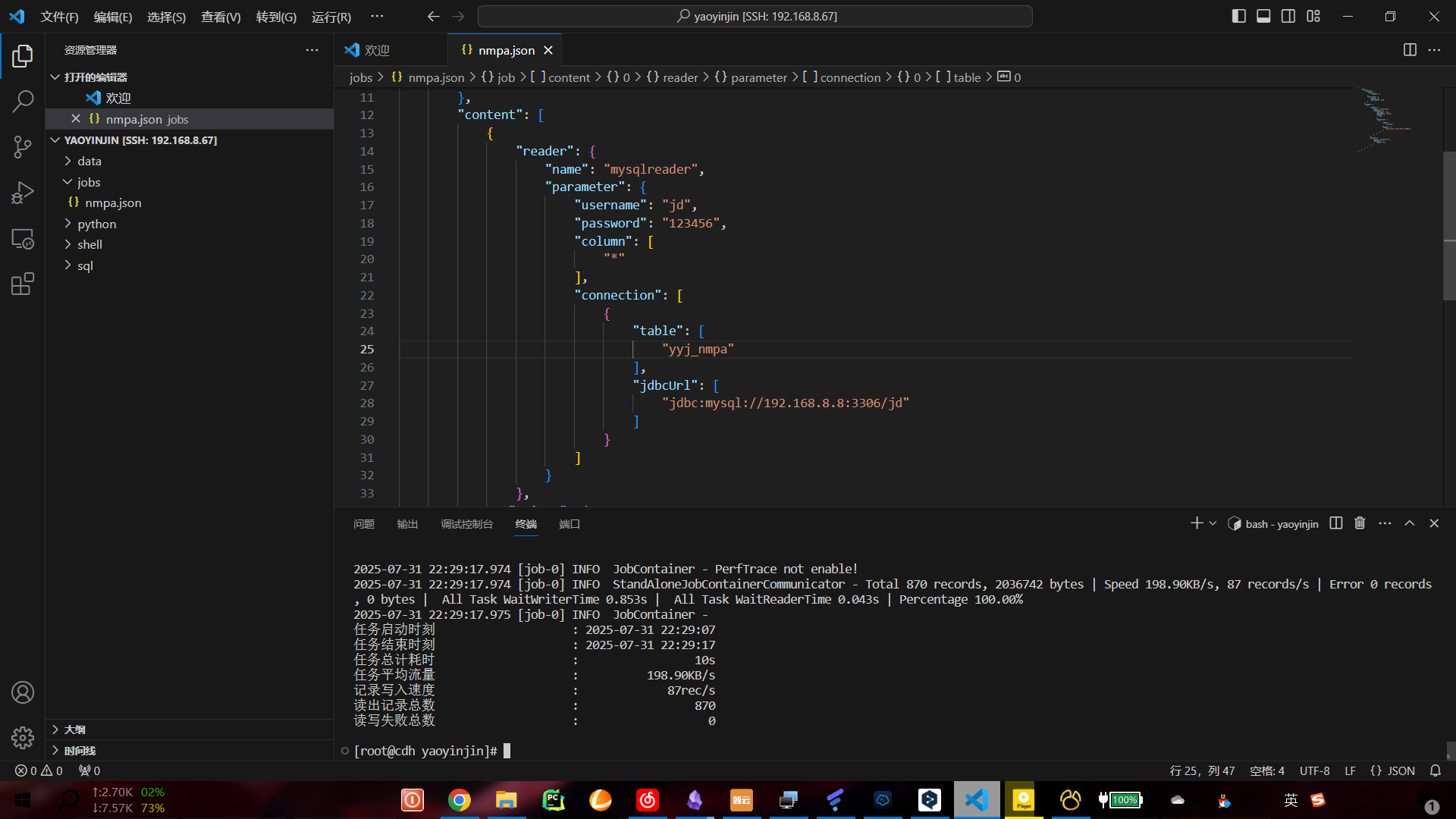The height and width of the screenshot is (819, 1456).
Task: Split the terminal panel
Action: click(x=1336, y=523)
